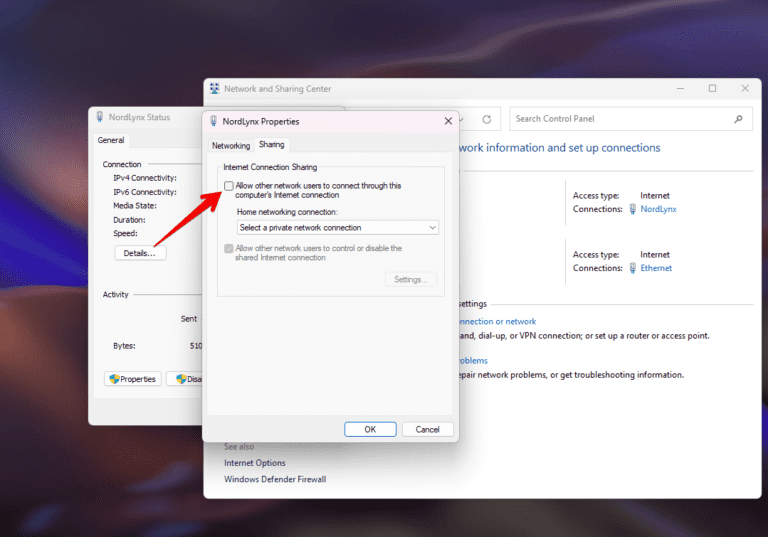The width and height of the screenshot is (768, 537).
Task: Click the Details button in NordLynx Status
Action: (x=140, y=253)
